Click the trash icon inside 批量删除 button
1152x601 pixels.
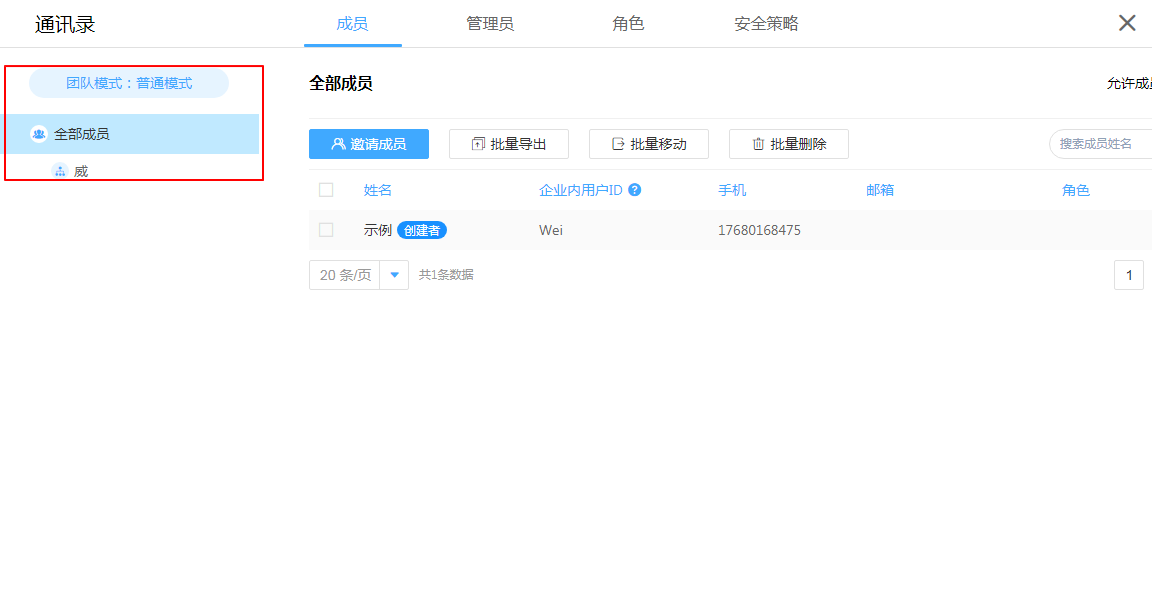coord(758,143)
